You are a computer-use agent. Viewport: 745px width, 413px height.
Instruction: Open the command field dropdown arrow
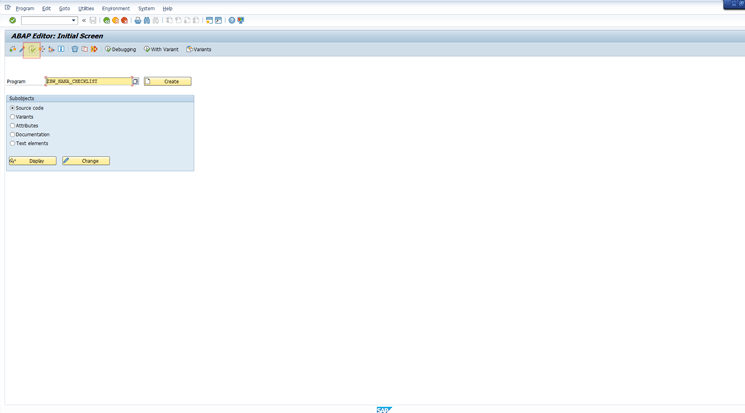coord(74,20)
